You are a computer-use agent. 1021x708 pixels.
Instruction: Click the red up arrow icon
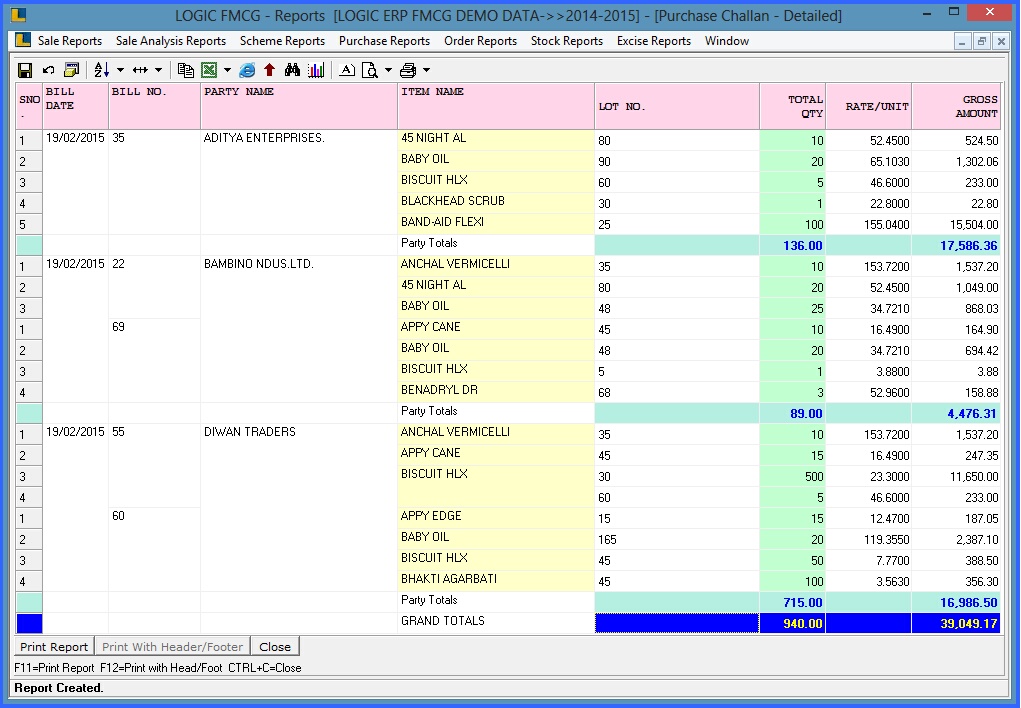coord(270,70)
